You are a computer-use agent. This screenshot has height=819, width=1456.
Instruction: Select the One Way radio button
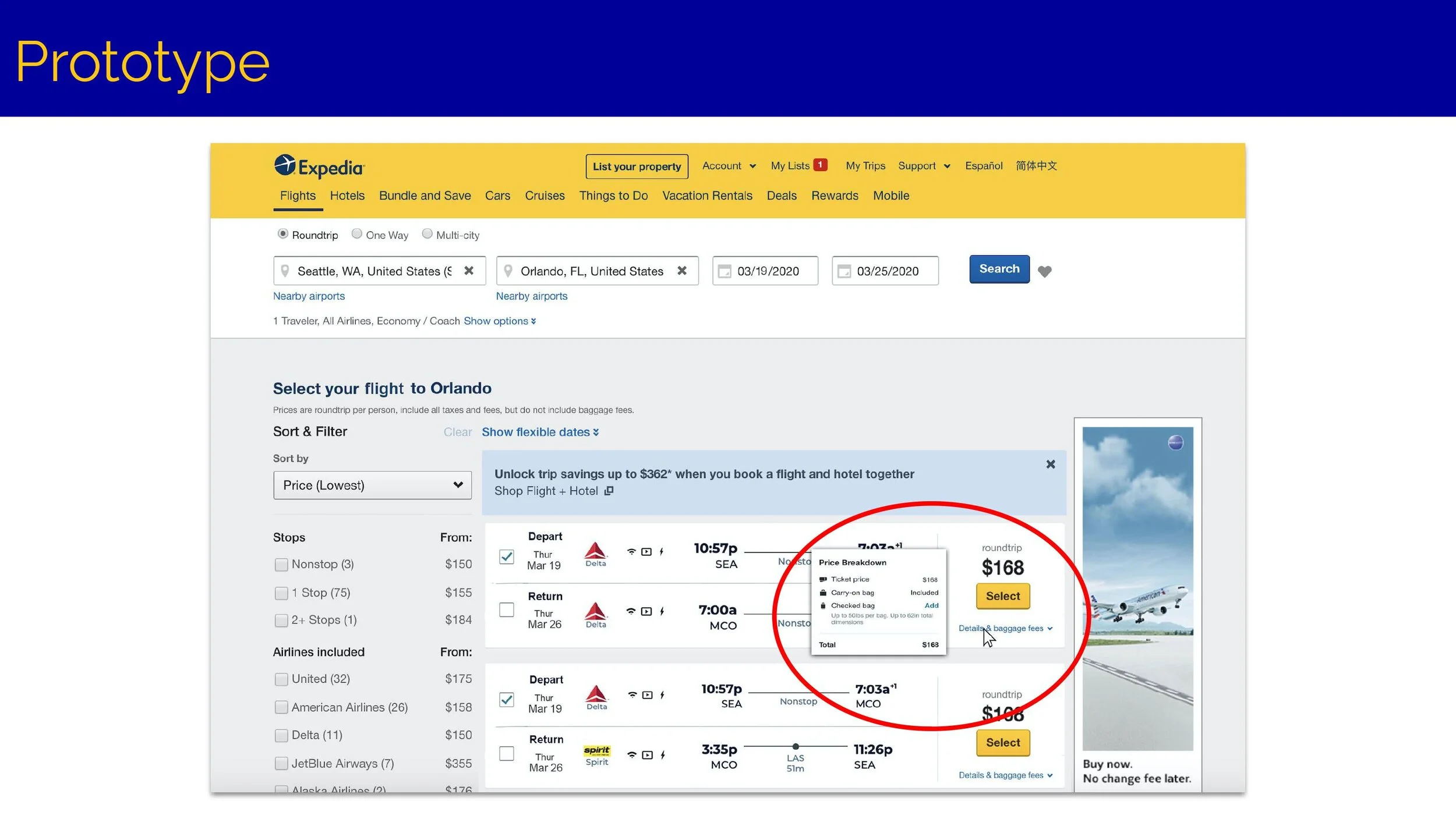click(x=357, y=233)
